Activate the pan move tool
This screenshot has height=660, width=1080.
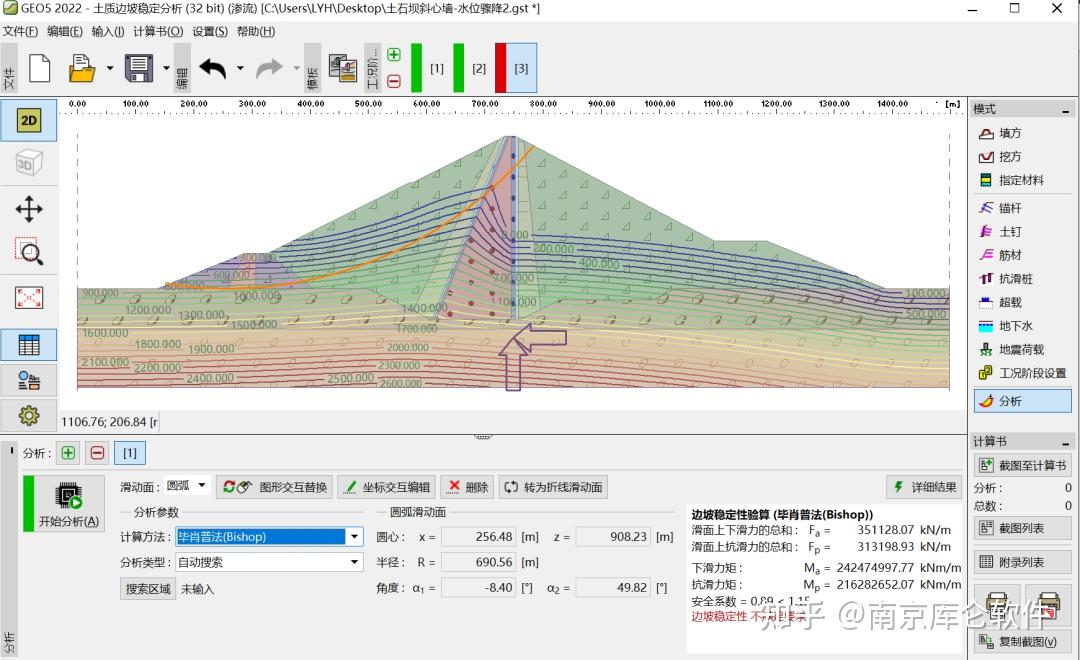(x=28, y=209)
